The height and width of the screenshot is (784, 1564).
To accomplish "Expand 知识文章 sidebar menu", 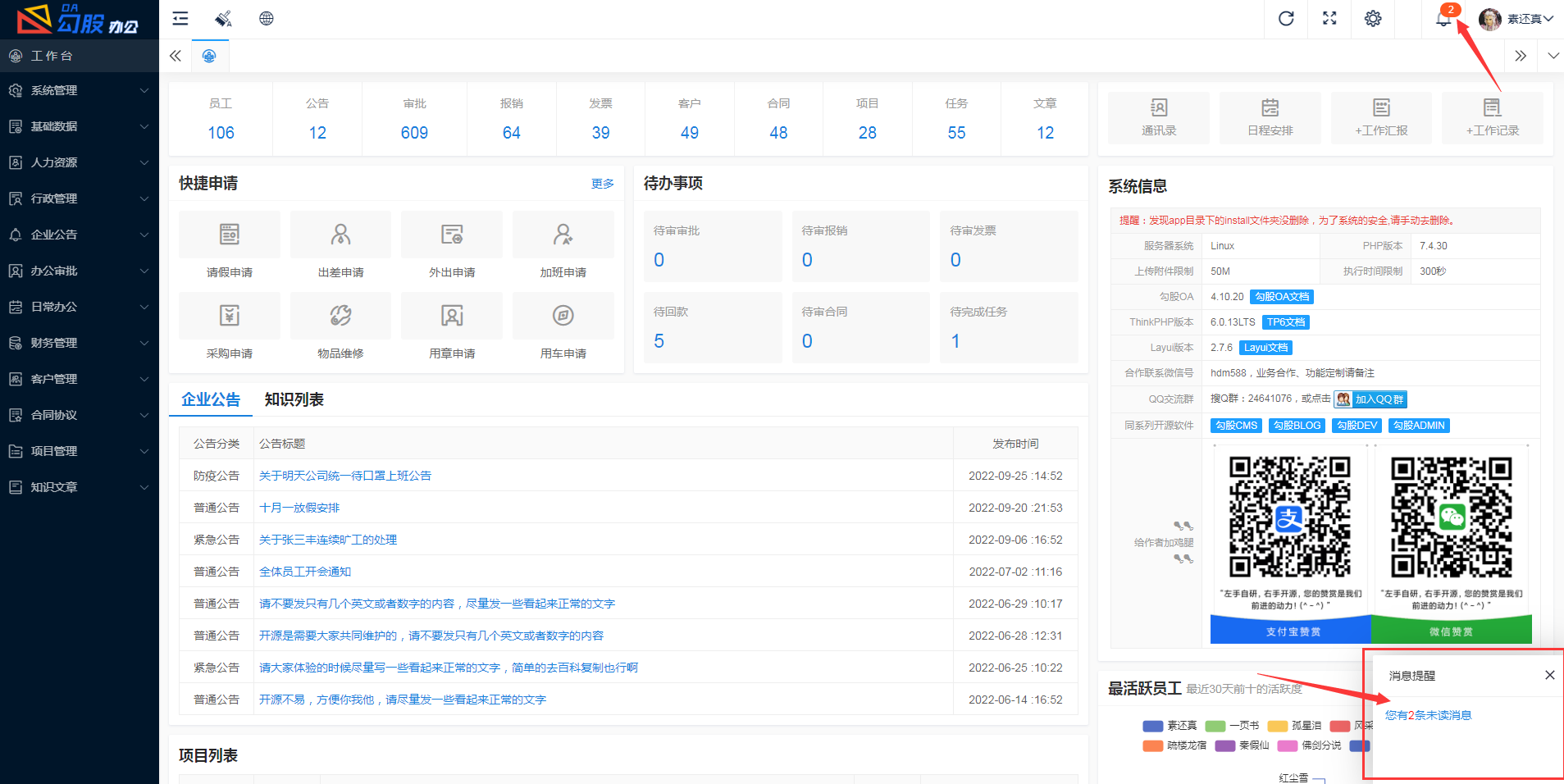I will (x=80, y=487).
